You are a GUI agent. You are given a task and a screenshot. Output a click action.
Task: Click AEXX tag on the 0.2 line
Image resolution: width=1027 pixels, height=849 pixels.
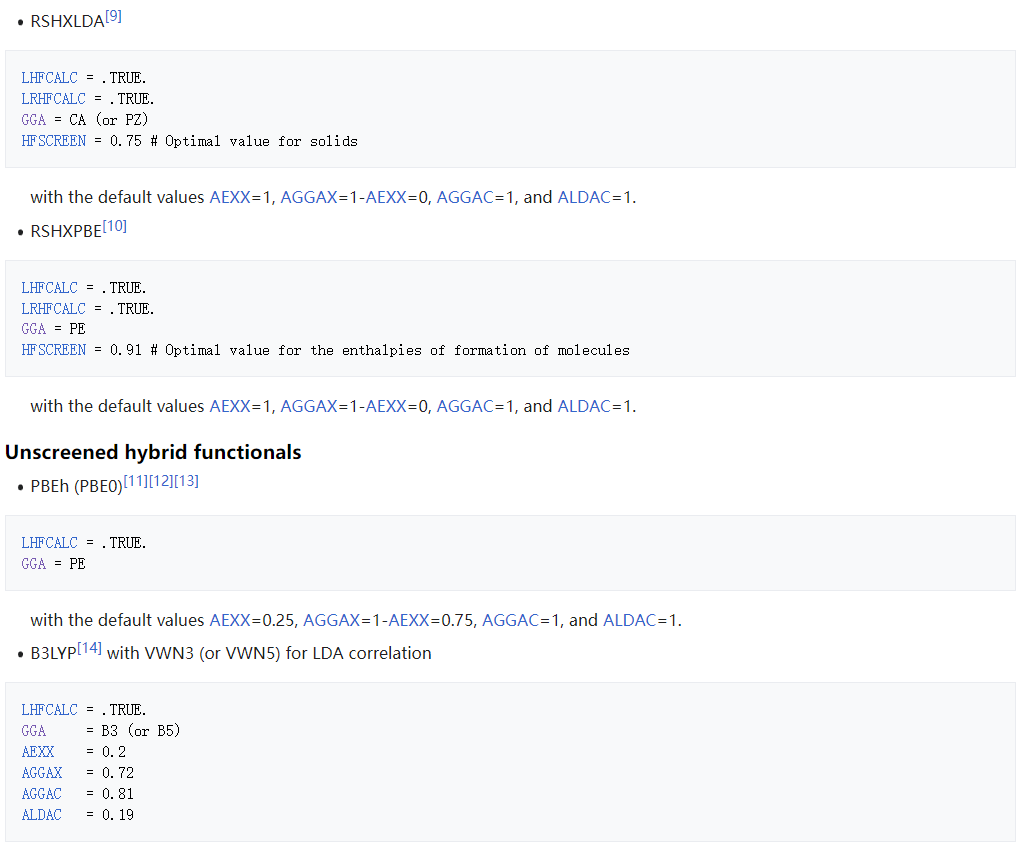[37, 752]
